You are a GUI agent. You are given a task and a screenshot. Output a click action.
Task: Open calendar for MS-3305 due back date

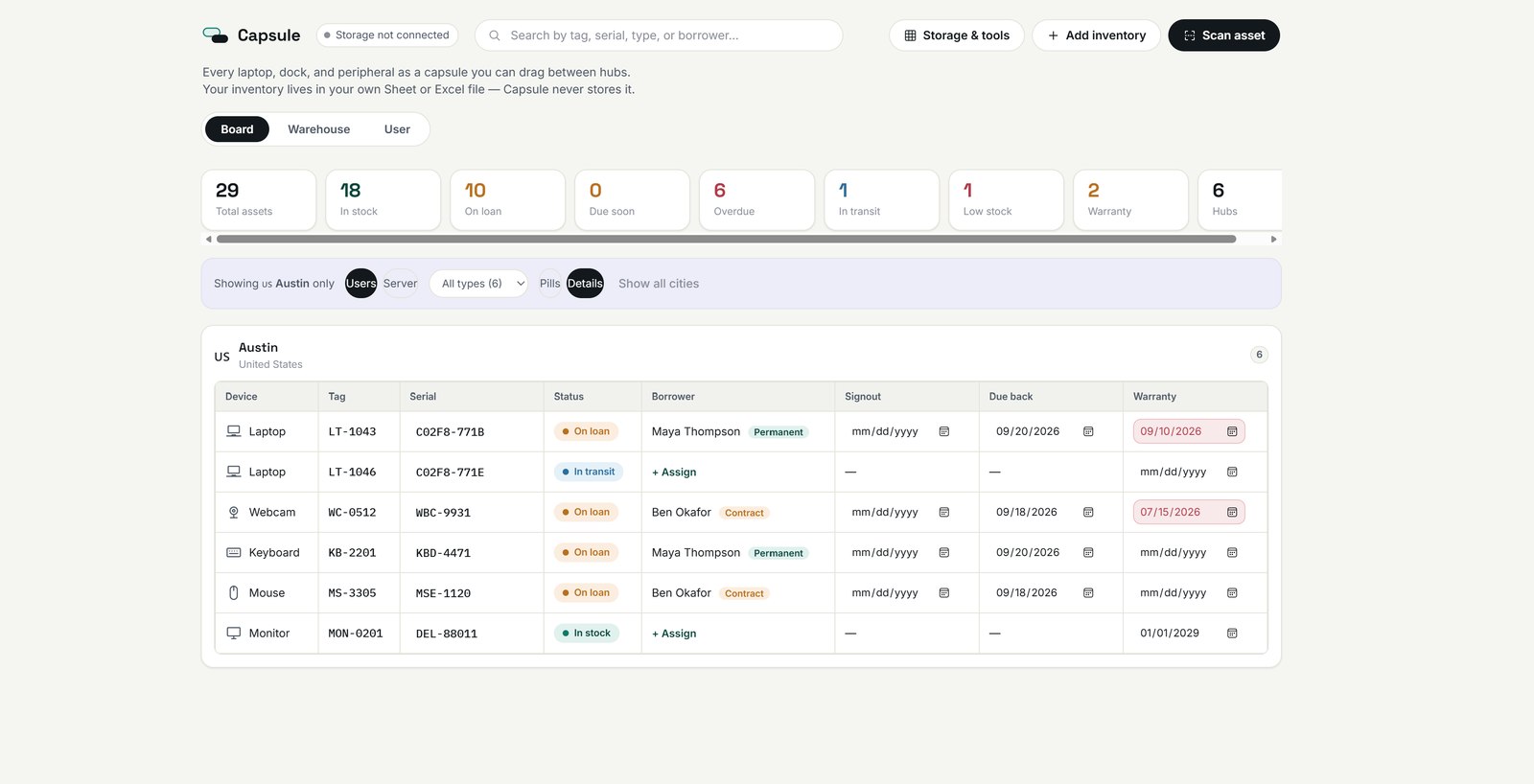click(x=1088, y=592)
